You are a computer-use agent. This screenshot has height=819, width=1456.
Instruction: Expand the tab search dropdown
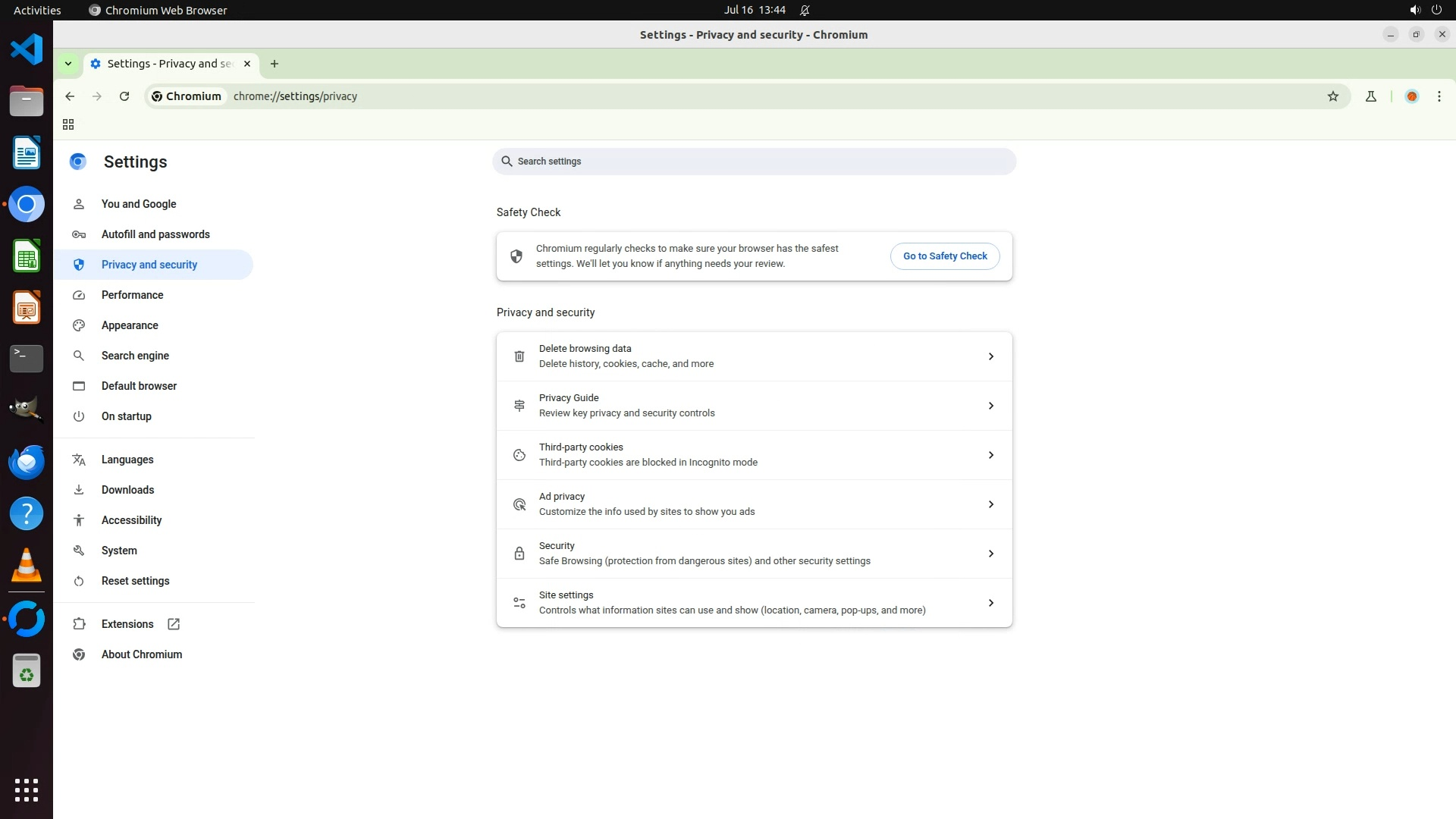[68, 64]
